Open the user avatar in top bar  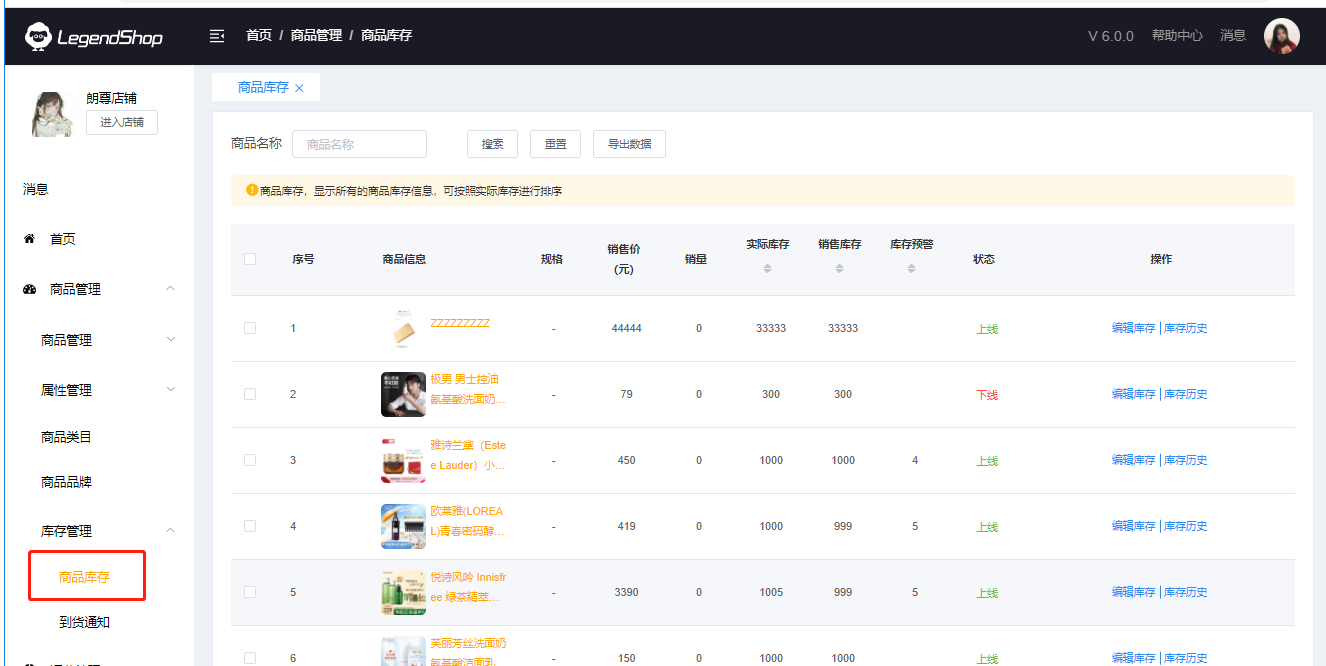coord(1281,36)
